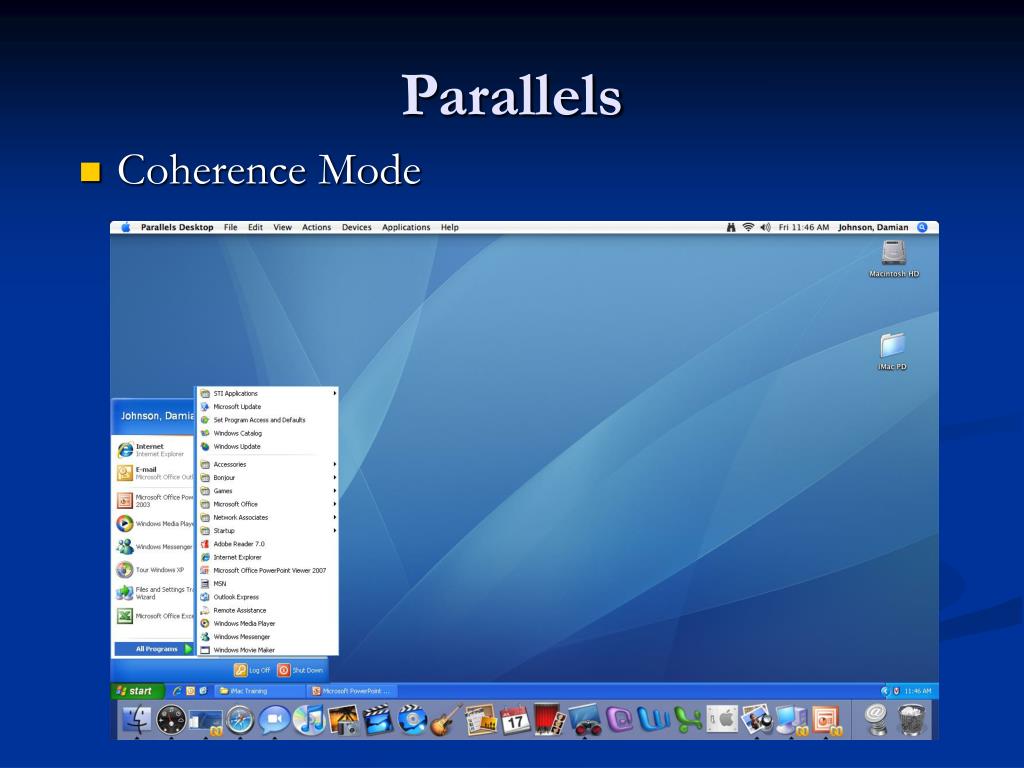
Task: Click the @ address icon in dock
Action: point(876,720)
